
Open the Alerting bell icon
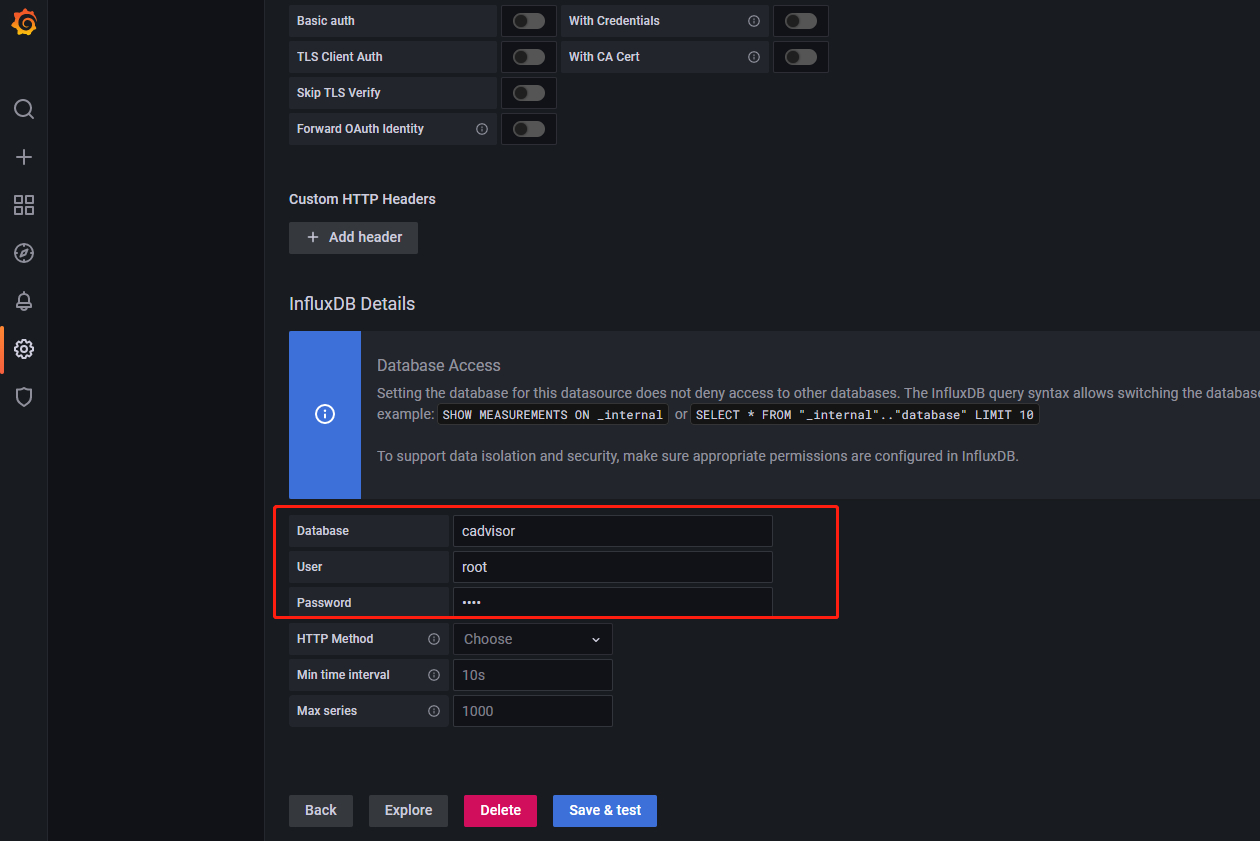click(x=24, y=301)
